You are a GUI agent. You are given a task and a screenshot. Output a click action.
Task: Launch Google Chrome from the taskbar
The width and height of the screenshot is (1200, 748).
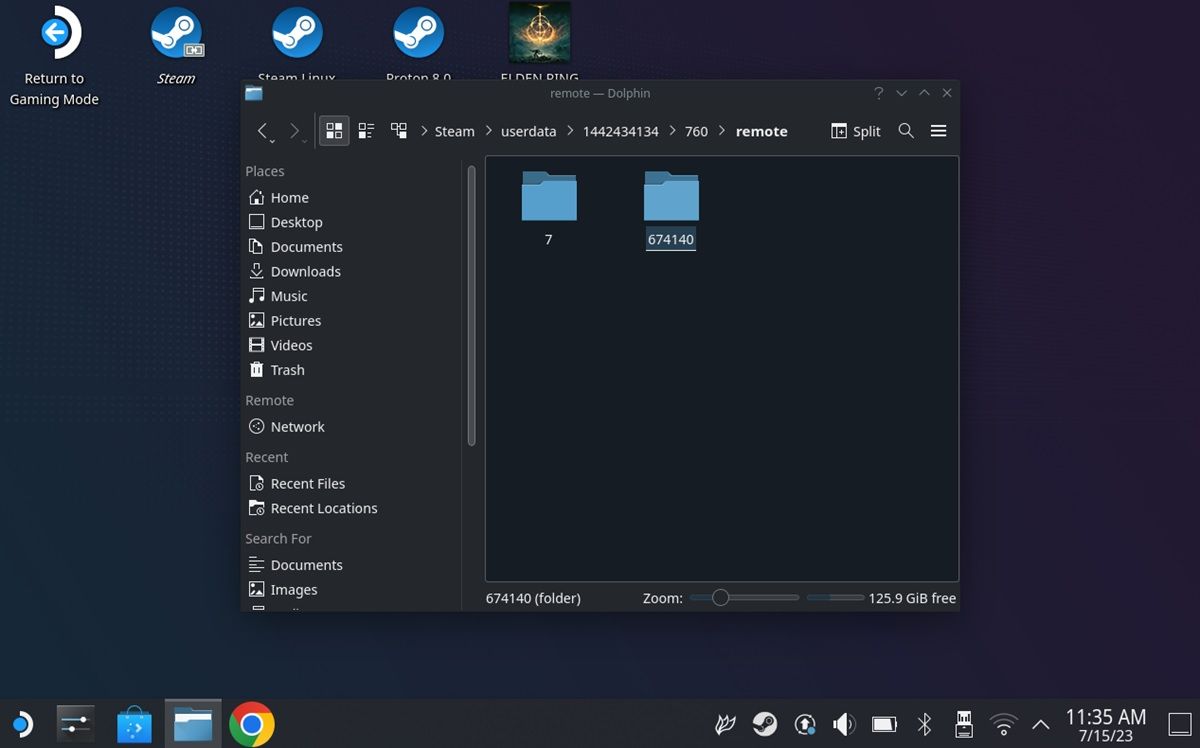coord(252,723)
